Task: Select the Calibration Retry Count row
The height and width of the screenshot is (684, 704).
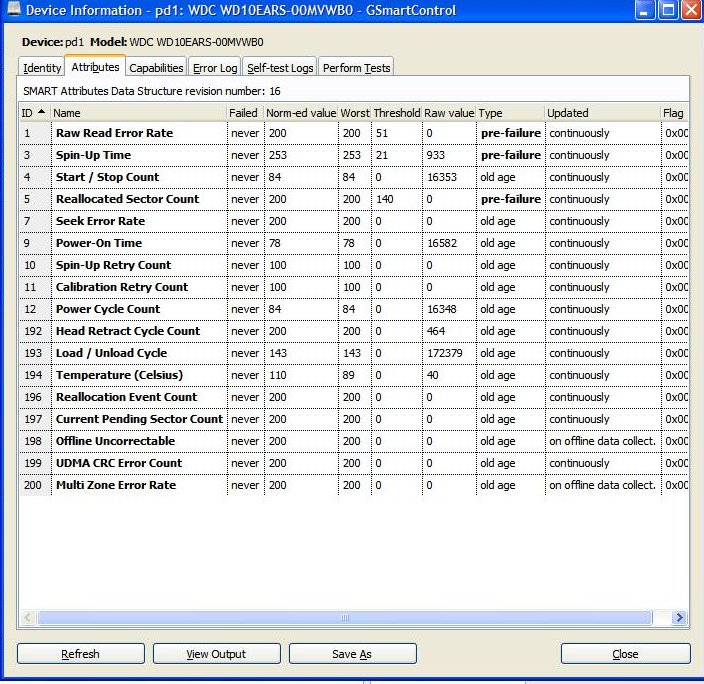Action: 354,287
